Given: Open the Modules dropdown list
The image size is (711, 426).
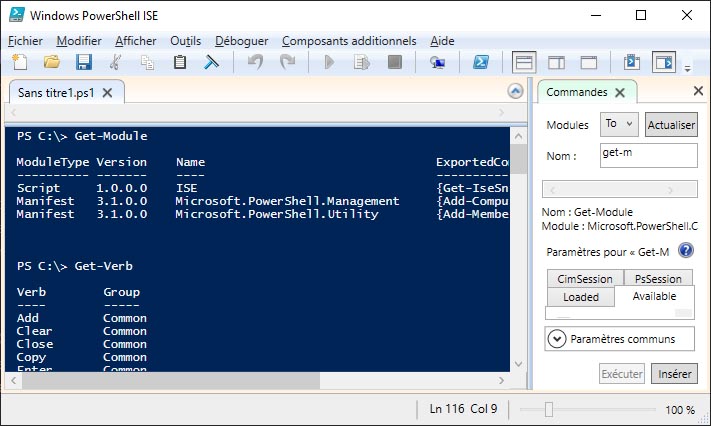Looking at the screenshot, I should click(619, 124).
